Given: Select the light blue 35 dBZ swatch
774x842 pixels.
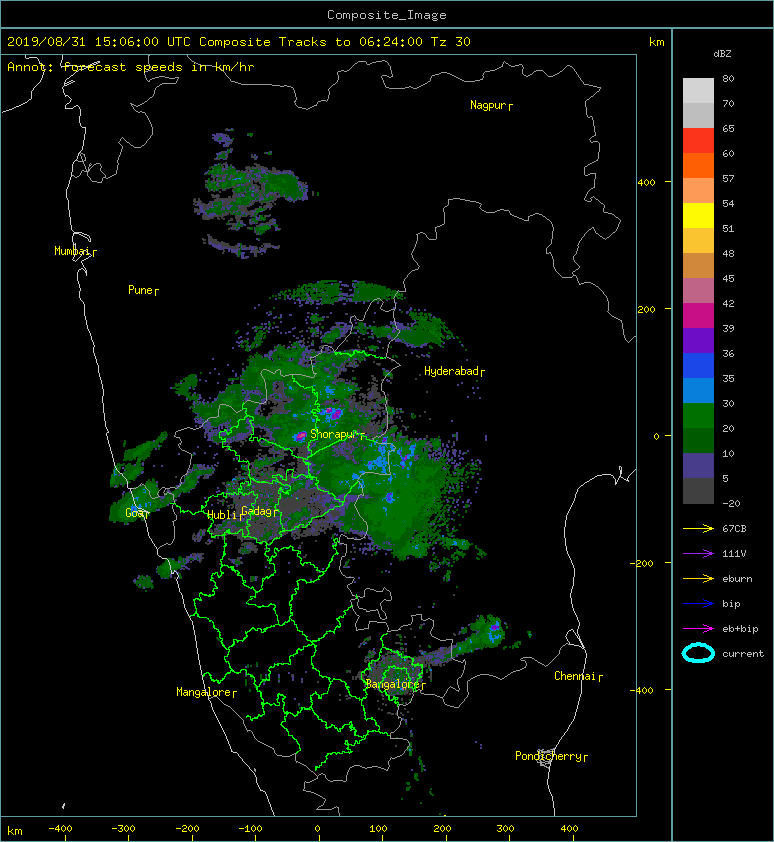Looking at the screenshot, I should point(698,390).
